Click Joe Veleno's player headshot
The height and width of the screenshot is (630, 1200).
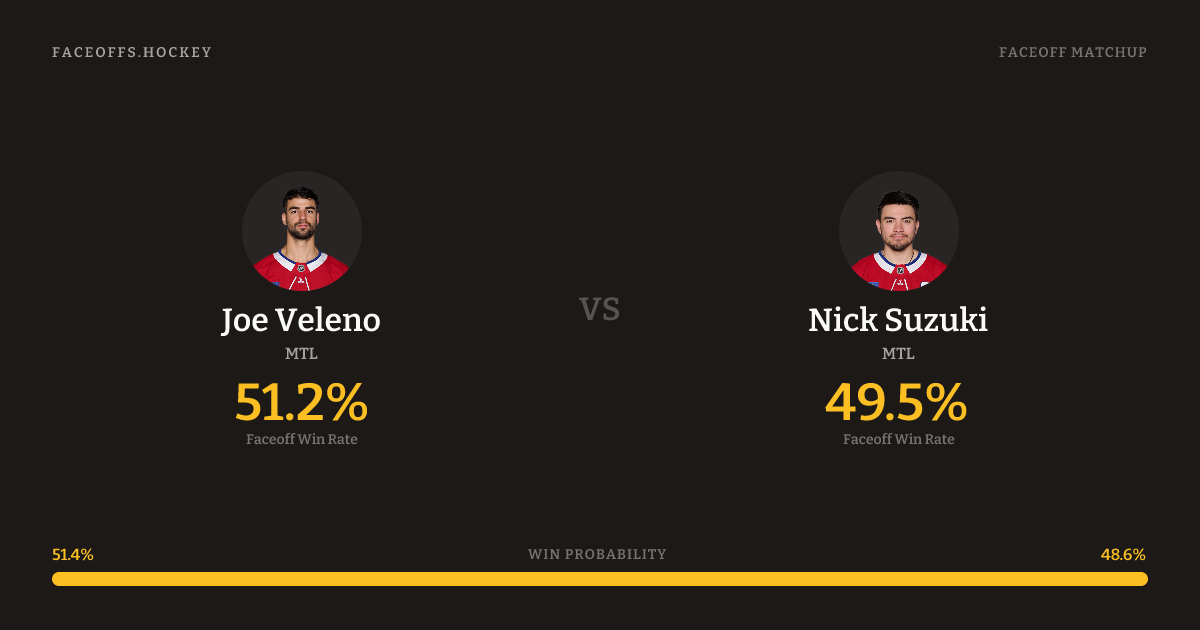click(301, 230)
